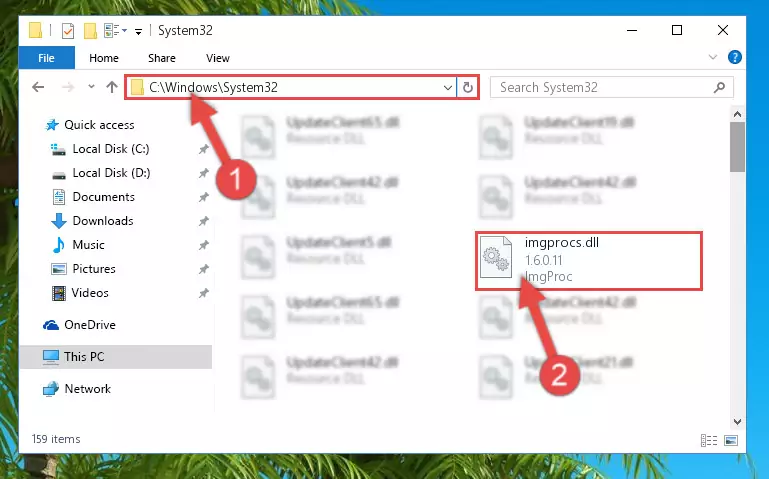Image resolution: width=769 pixels, height=479 pixels.
Task: Select Network in the navigation pane
Action: coord(88,389)
